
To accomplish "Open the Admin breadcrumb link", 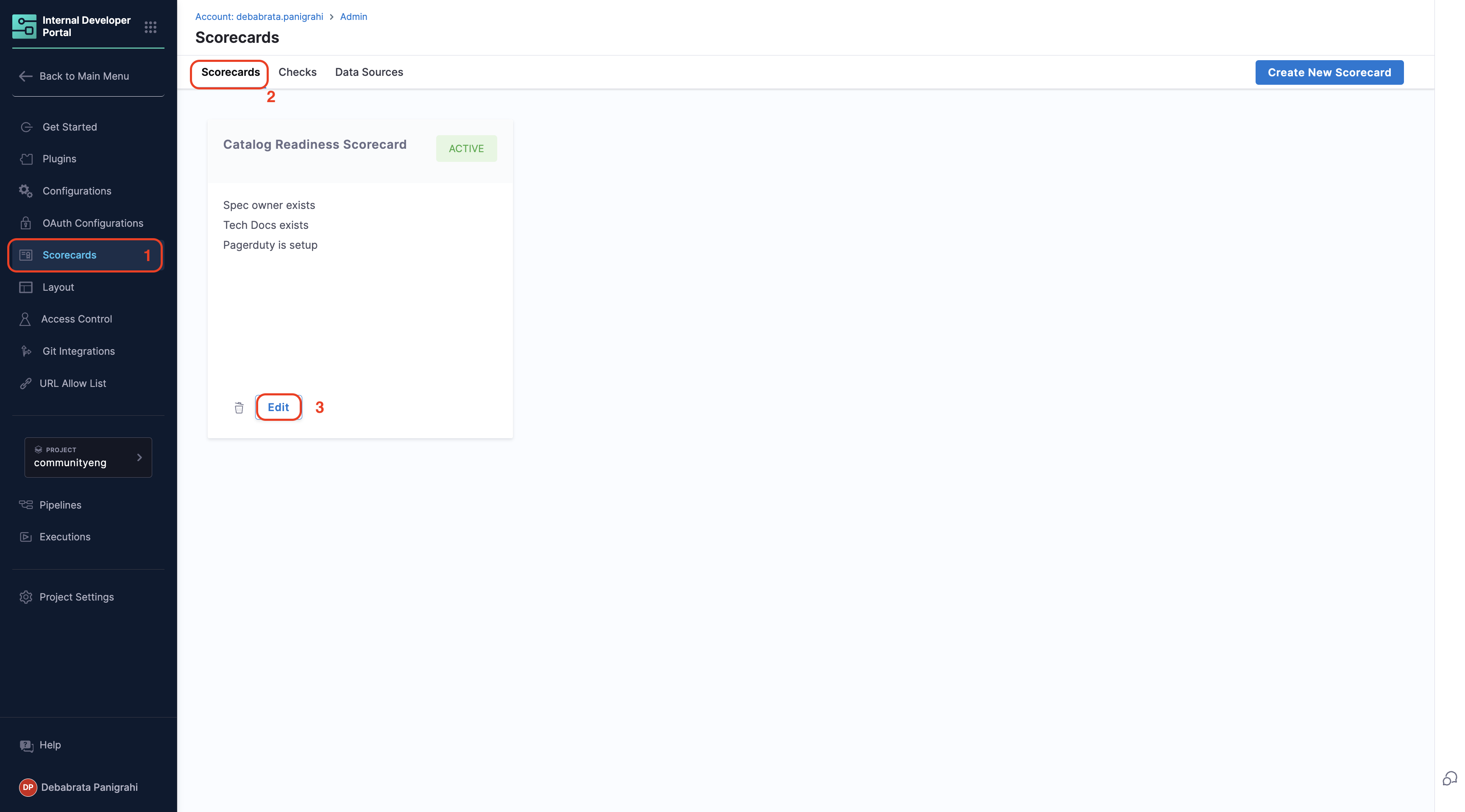I will click(353, 17).
